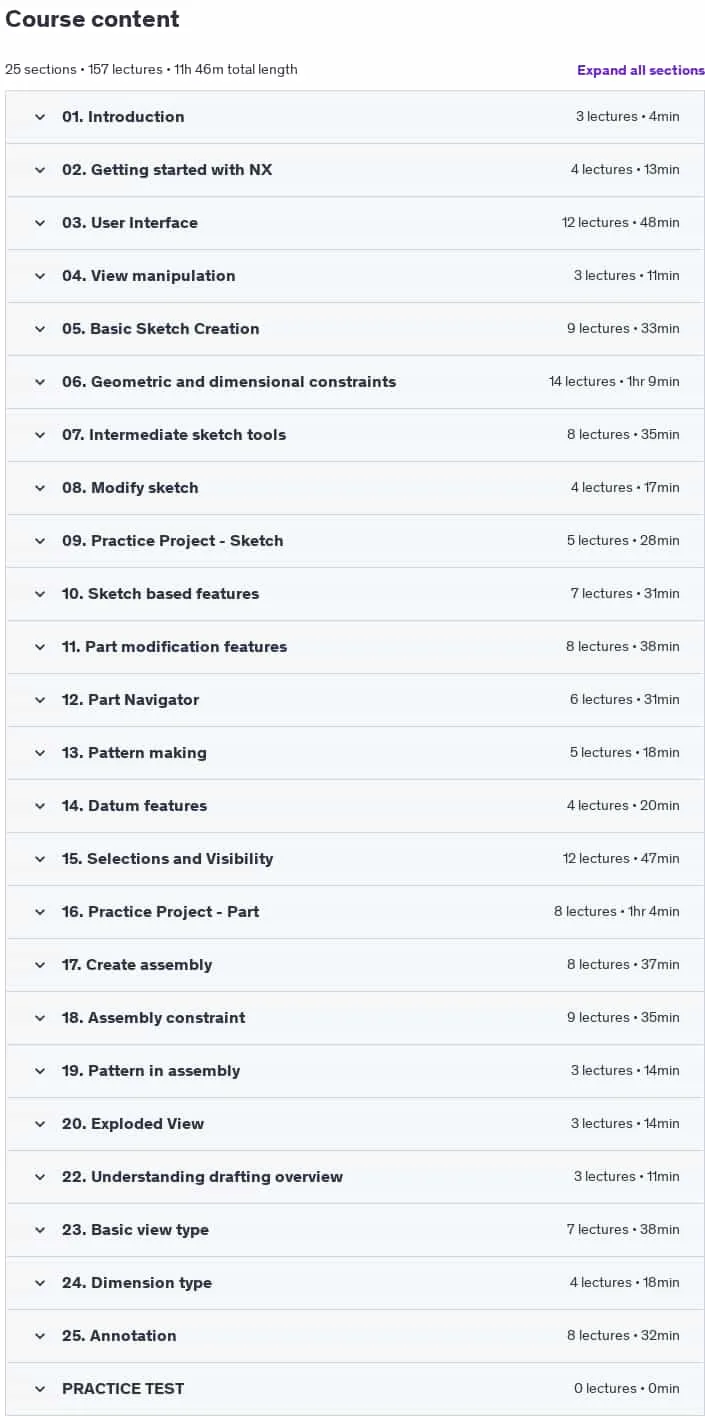Expand chevron for 15. Selections and Visibility
The image size is (705, 1416).
tap(40, 859)
